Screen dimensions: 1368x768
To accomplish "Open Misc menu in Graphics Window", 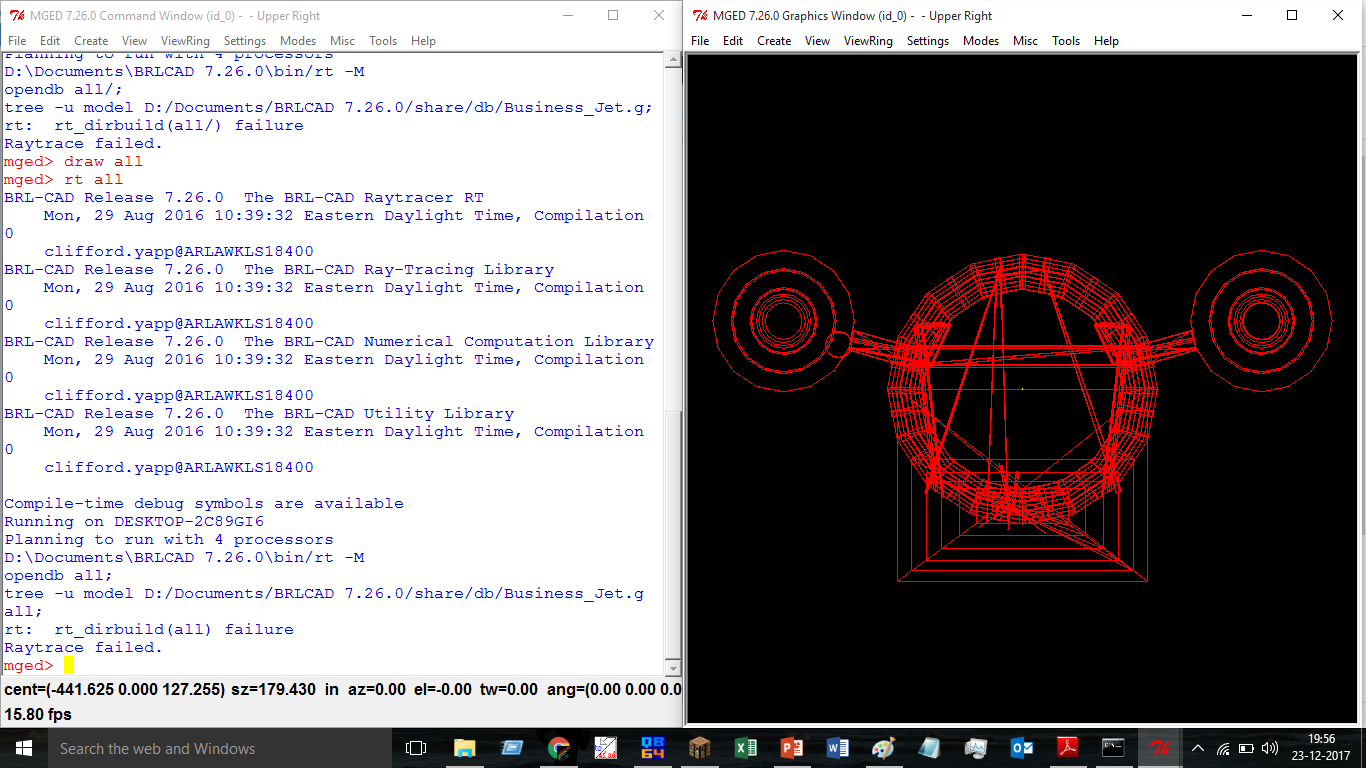I will point(1025,41).
